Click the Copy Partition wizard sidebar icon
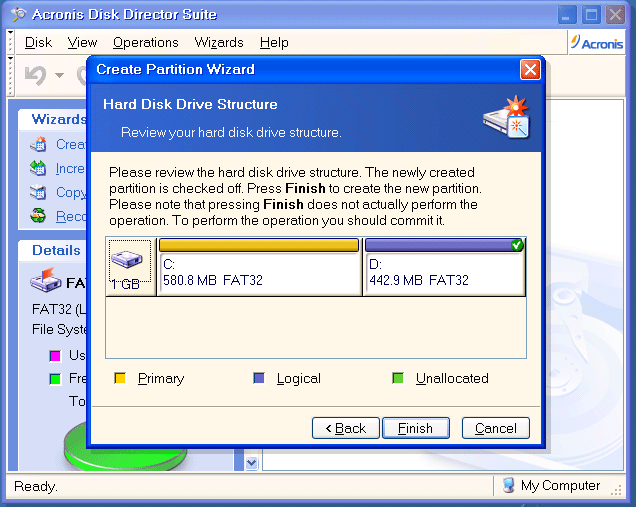Screen dimensions: 636x507 click(x=39, y=193)
